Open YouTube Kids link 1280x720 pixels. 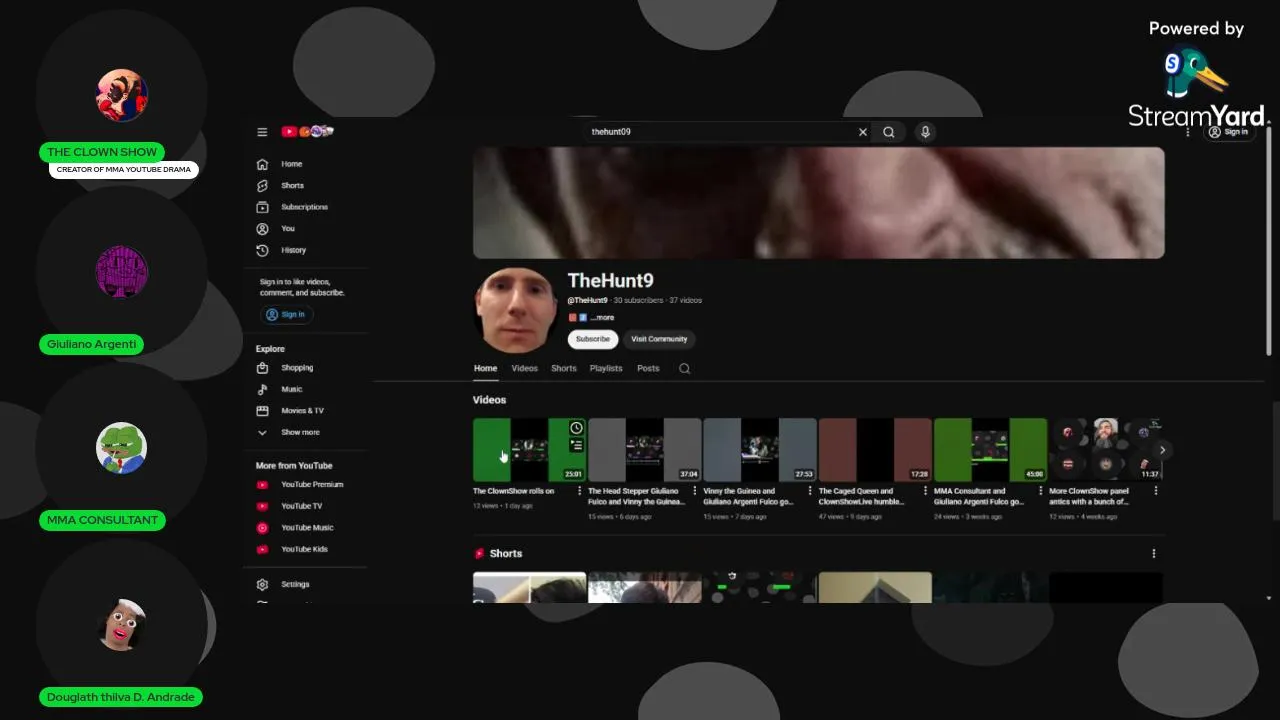(x=305, y=549)
